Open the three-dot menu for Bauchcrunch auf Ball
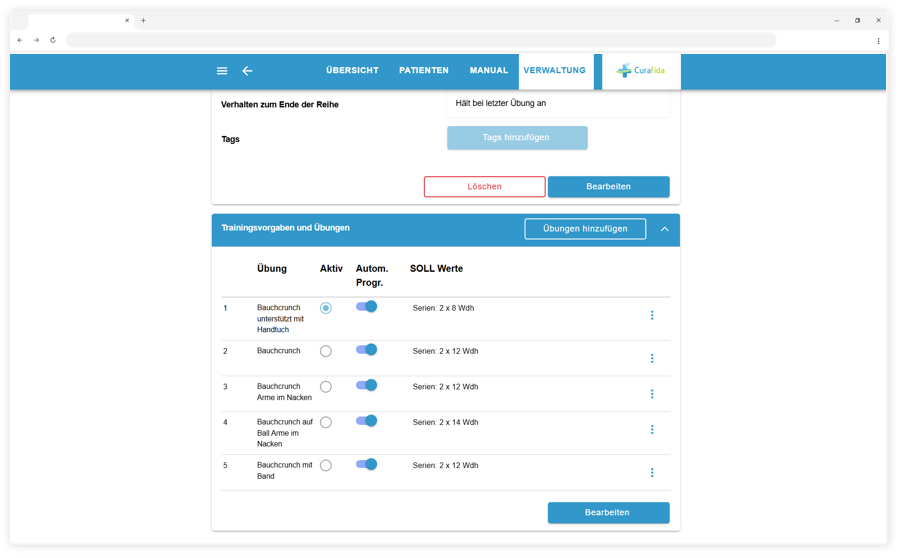 pyautogui.click(x=652, y=430)
